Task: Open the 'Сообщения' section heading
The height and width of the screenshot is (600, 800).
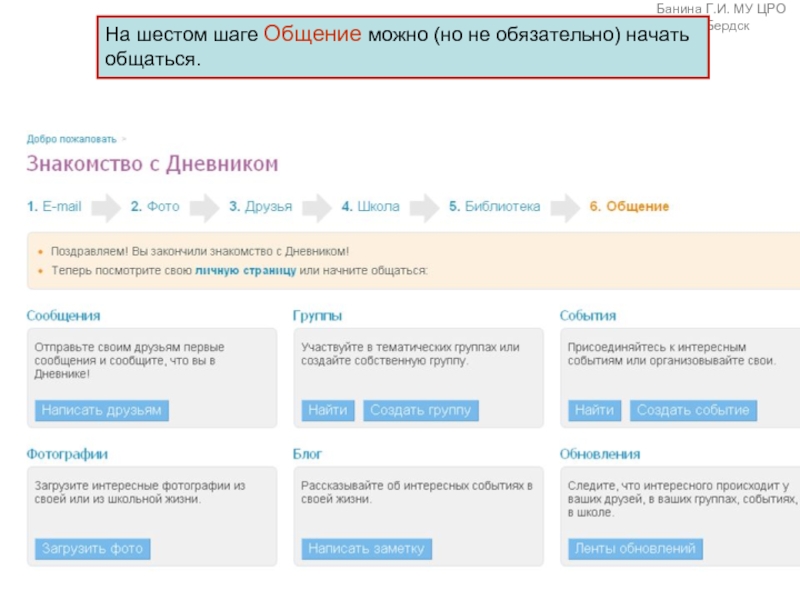Action: pyautogui.click(x=63, y=316)
